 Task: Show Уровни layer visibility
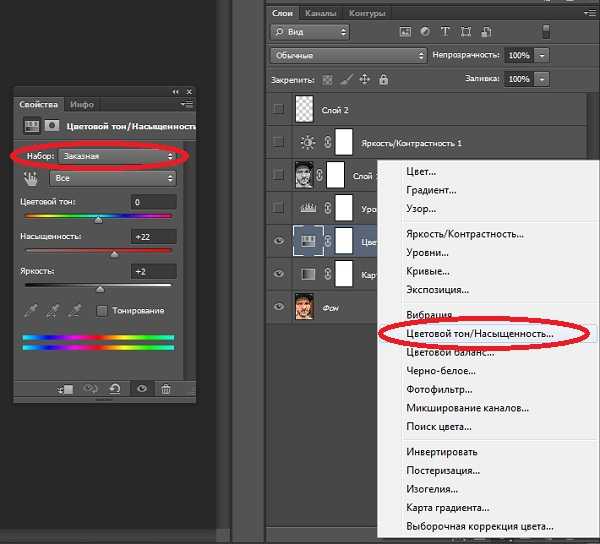click(279, 208)
